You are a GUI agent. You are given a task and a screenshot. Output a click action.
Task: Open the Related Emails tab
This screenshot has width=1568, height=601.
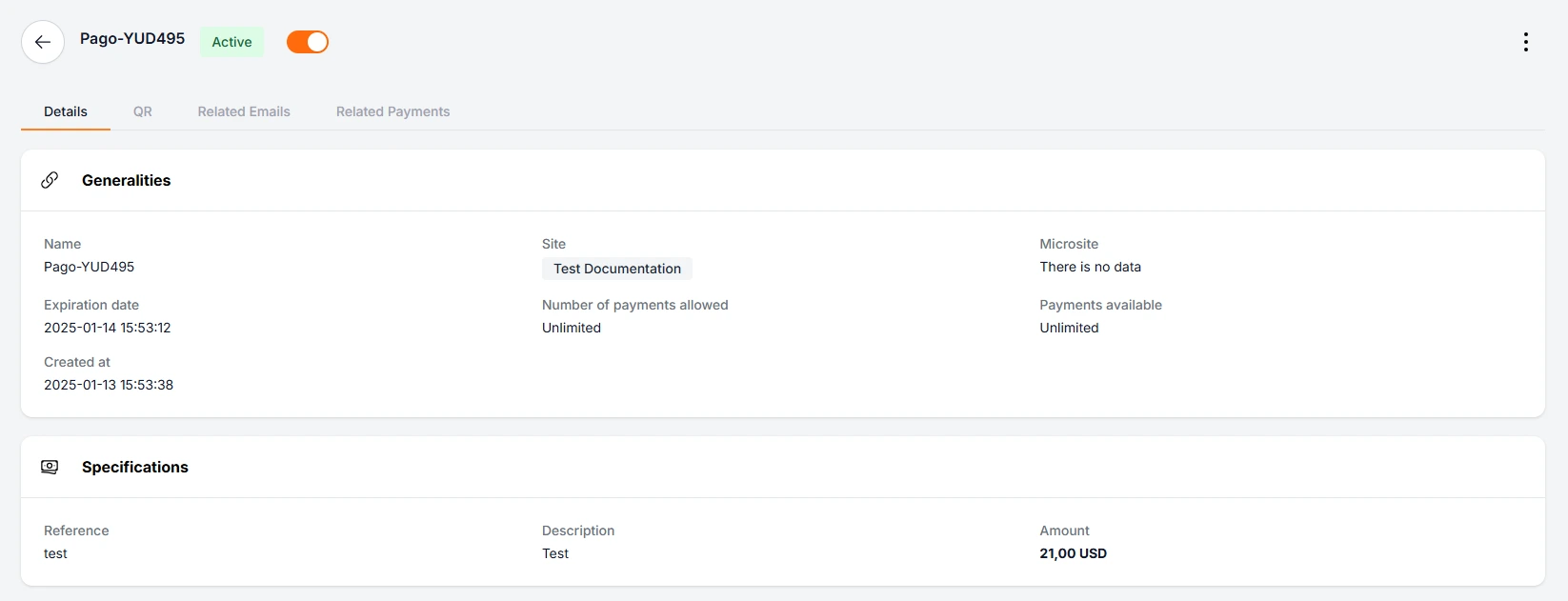click(244, 111)
